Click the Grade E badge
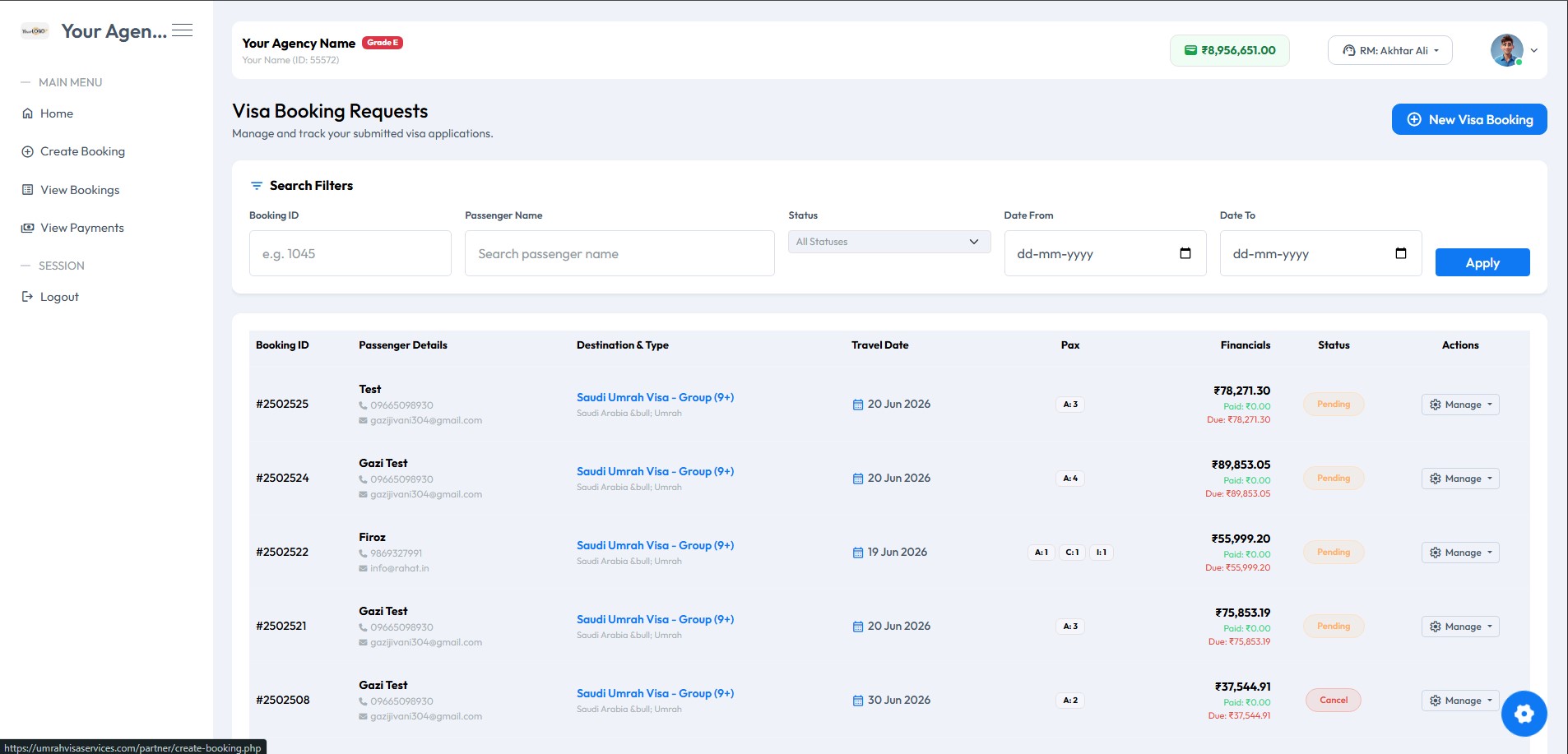1568x754 pixels. pyautogui.click(x=383, y=43)
